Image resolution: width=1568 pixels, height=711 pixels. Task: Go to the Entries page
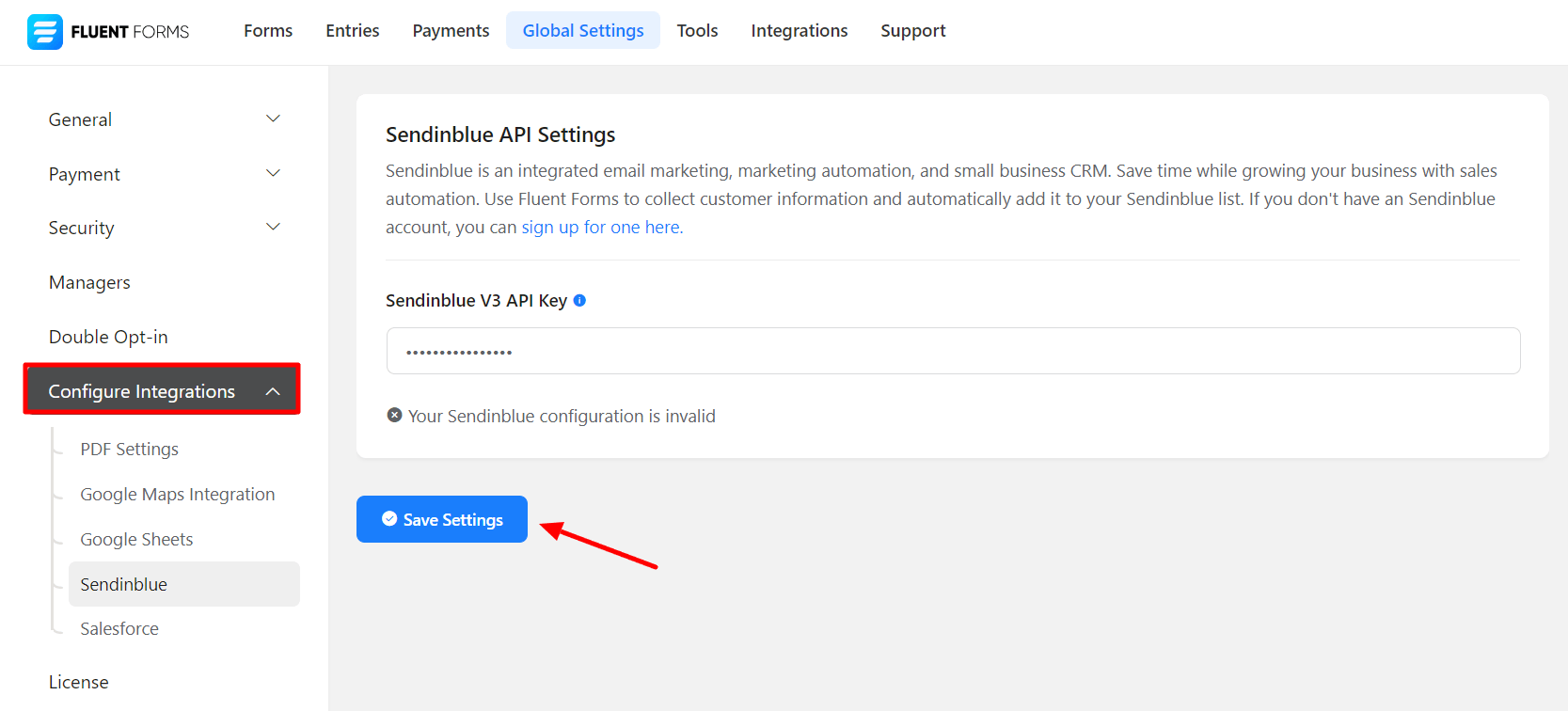click(x=353, y=31)
